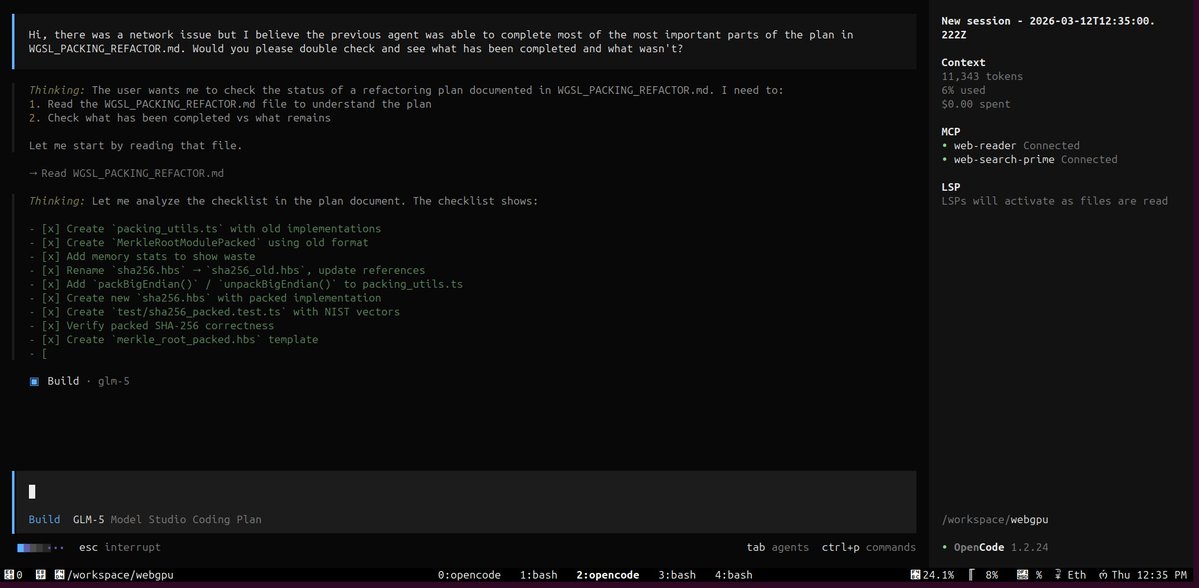This screenshot has width=1199, height=588.
Task: Click the green dot next to web-search-prime
Action: pyautogui.click(x=944, y=159)
